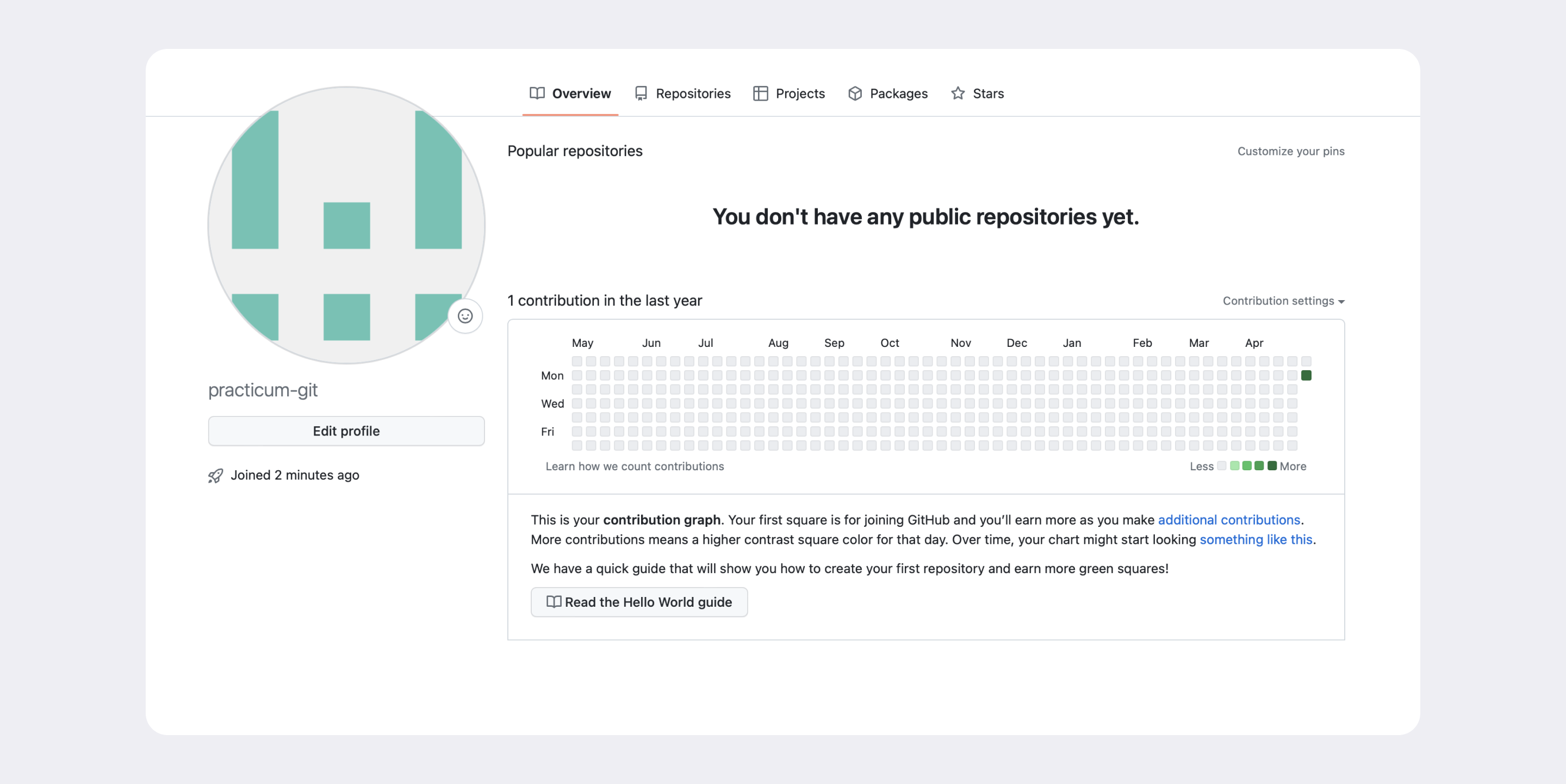Click the Edit profile button
This screenshot has width=1566, height=784.
pos(346,431)
